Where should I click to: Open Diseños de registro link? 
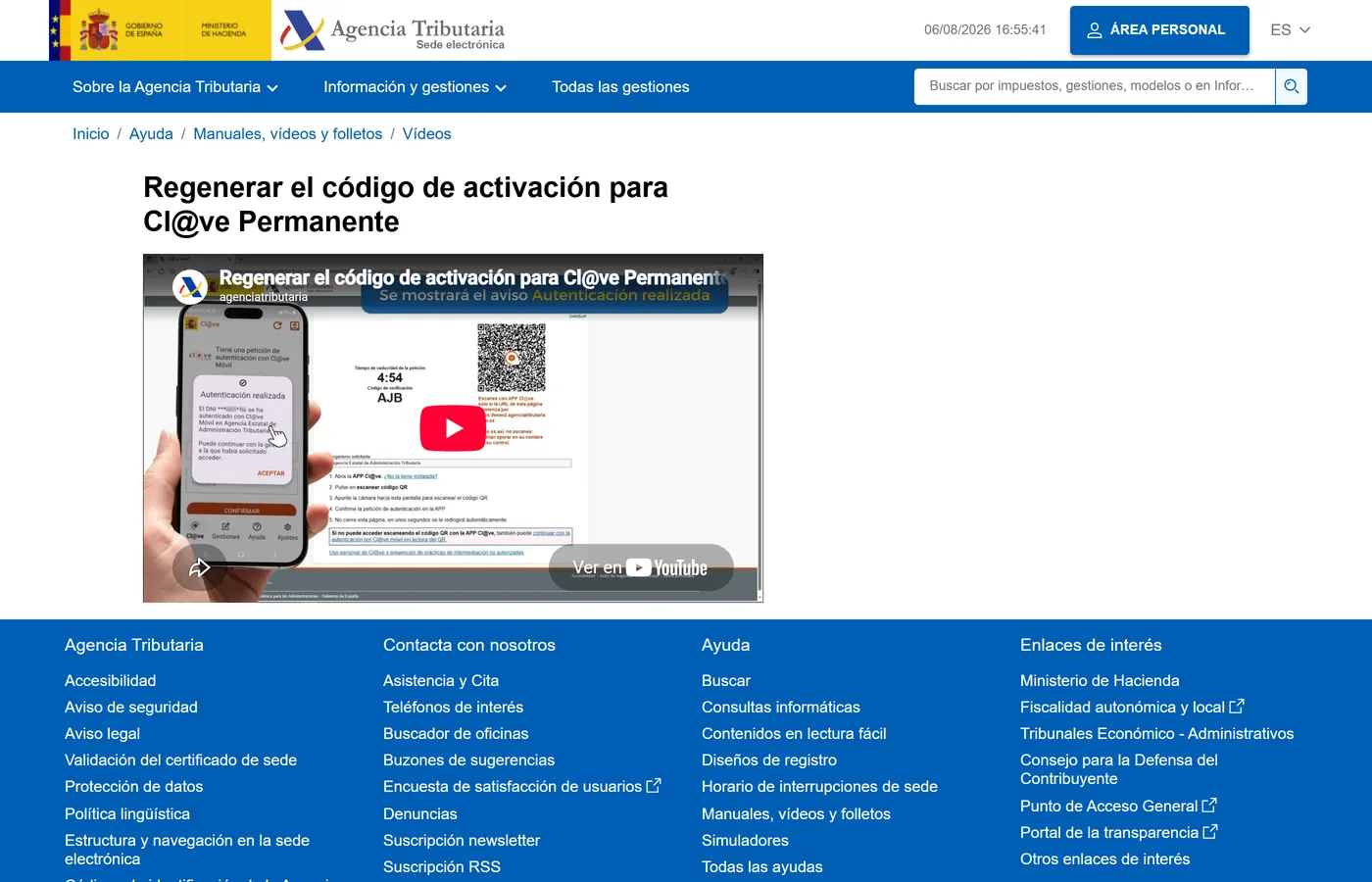tap(769, 759)
